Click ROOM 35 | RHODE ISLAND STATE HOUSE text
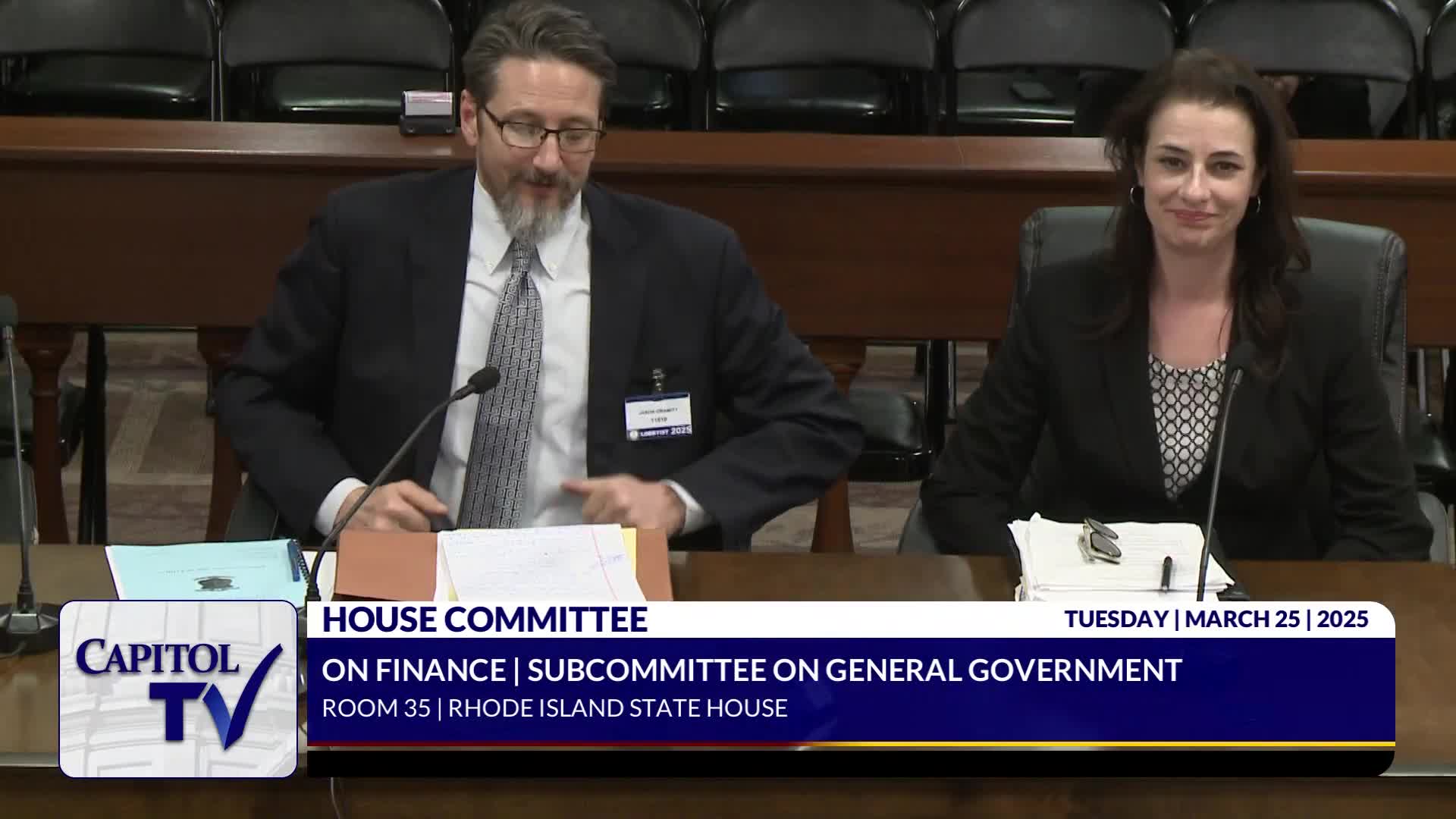The image size is (1456, 819). click(x=554, y=708)
